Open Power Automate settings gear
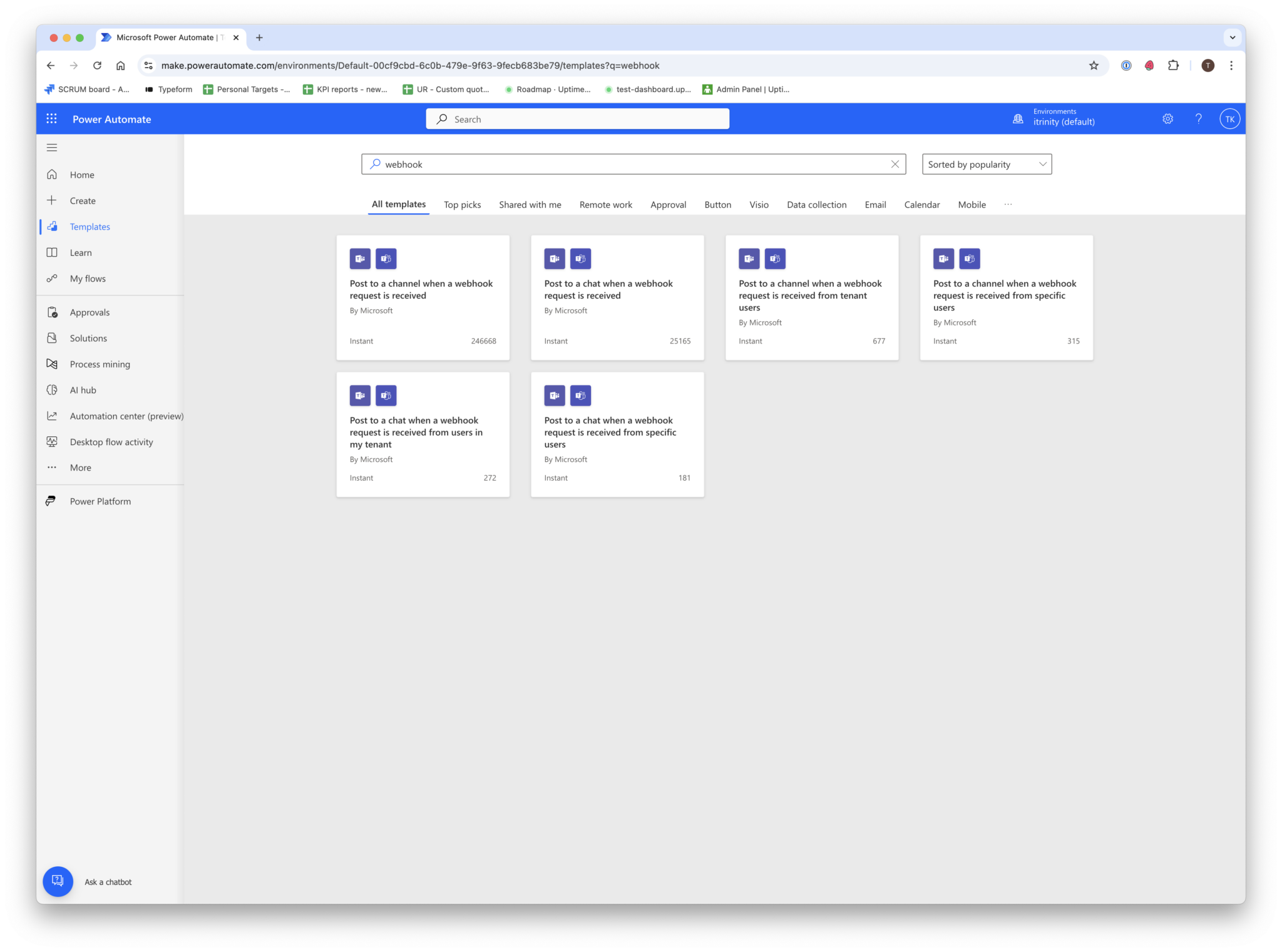The image size is (1282, 952). pos(1167,118)
